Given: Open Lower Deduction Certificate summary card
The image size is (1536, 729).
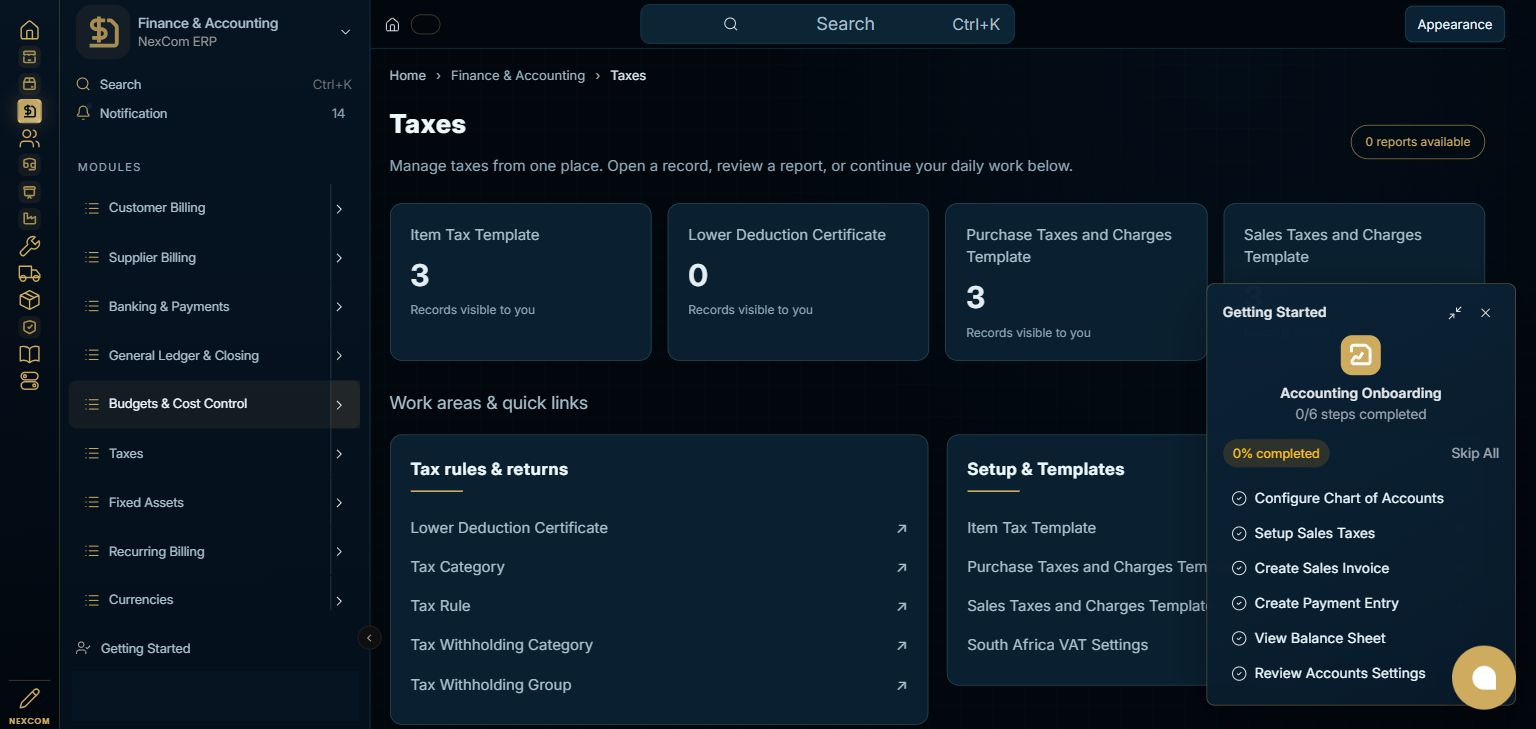Looking at the screenshot, I should (798, 282).
